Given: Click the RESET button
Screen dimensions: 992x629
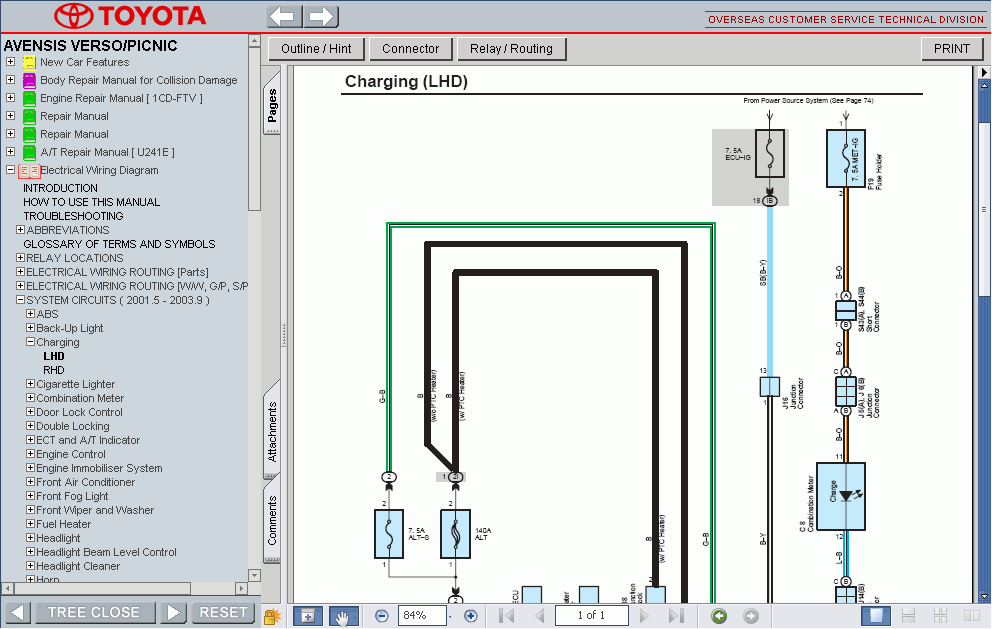Looking at the screenshot, I should pyautogui.click(x=223, y=613).
